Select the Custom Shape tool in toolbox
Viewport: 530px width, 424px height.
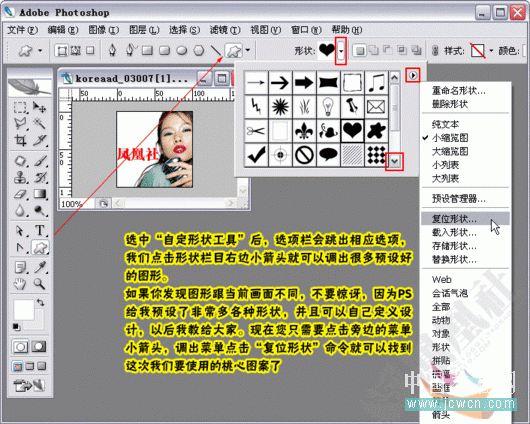tap(40, 248)
